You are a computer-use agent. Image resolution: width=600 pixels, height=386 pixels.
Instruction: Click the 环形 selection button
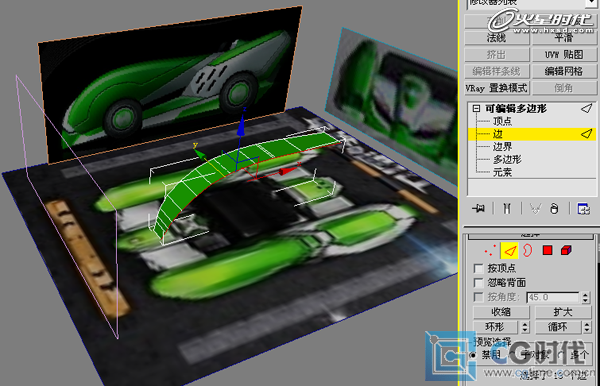496,327
